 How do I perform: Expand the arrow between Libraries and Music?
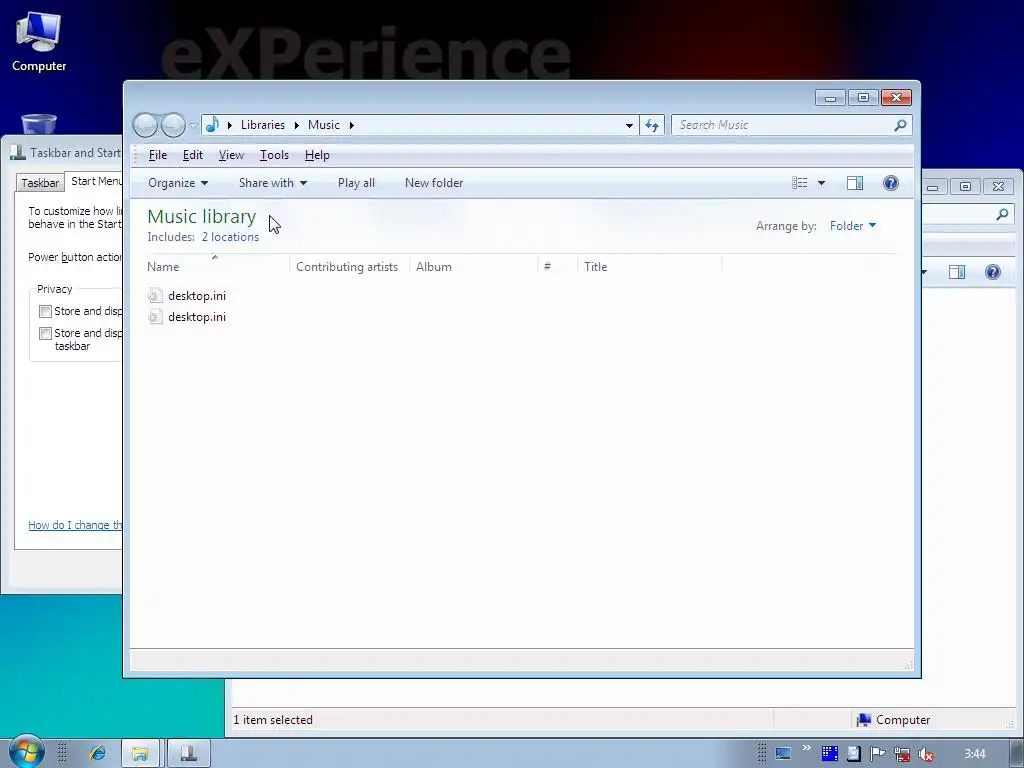296,125
